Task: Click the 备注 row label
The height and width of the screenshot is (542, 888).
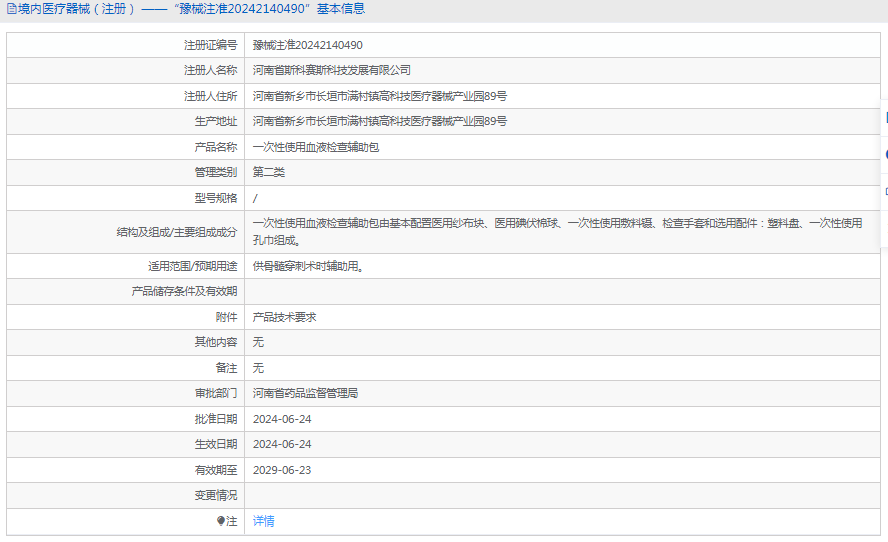Action: 227,368
